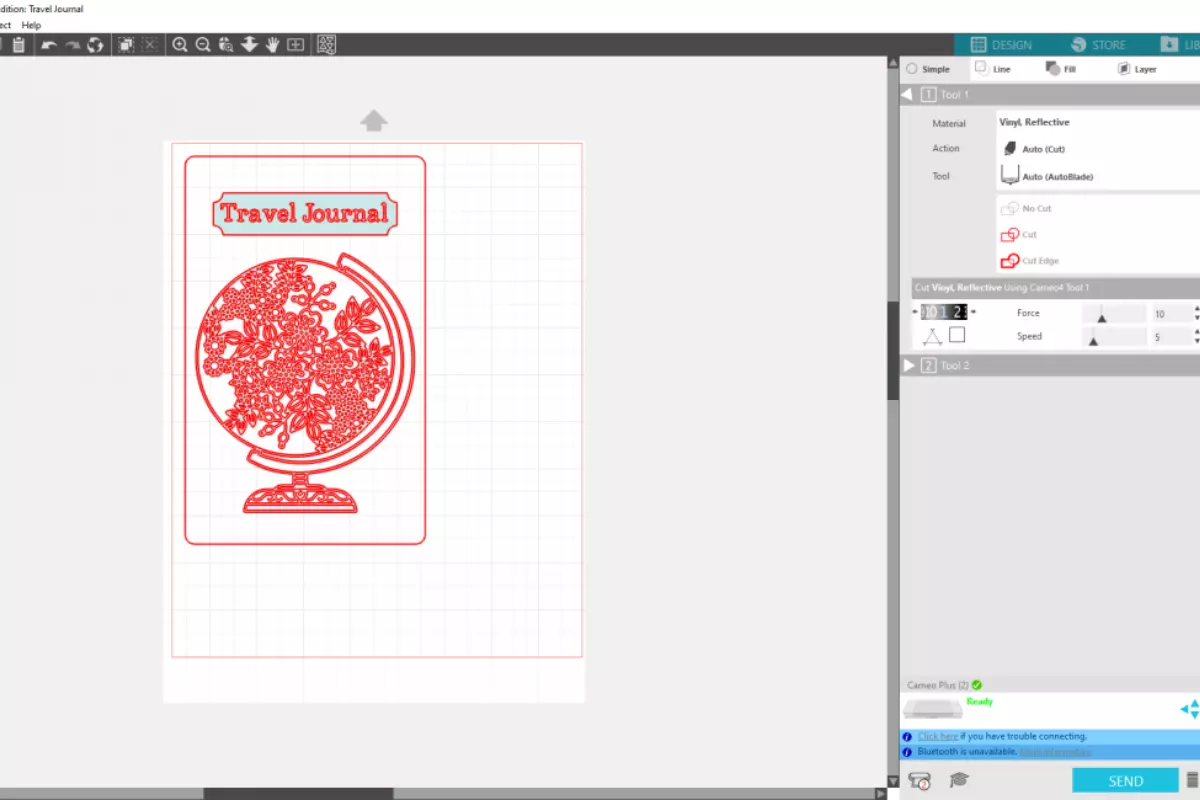Image resolution: width=1200 pixels, height=800 pixels.
Task: Switch to the Layer send mode tab
Action: click(1137, 69)
